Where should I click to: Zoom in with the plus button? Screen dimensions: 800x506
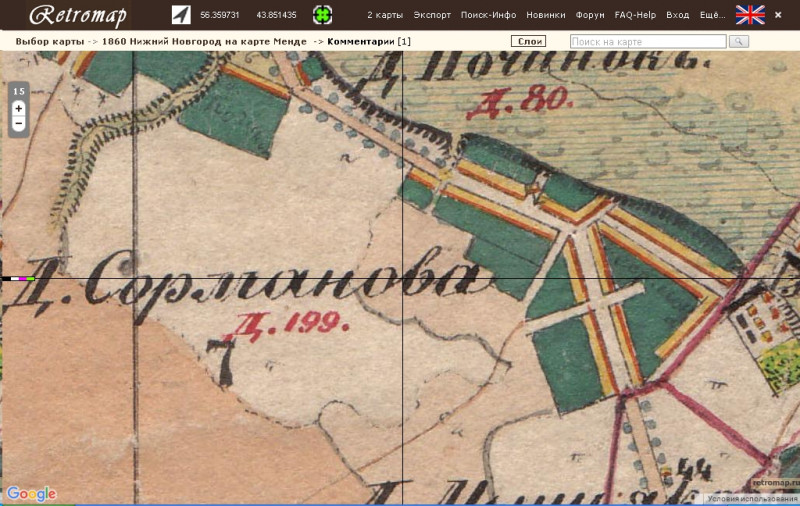coord(18,108)
